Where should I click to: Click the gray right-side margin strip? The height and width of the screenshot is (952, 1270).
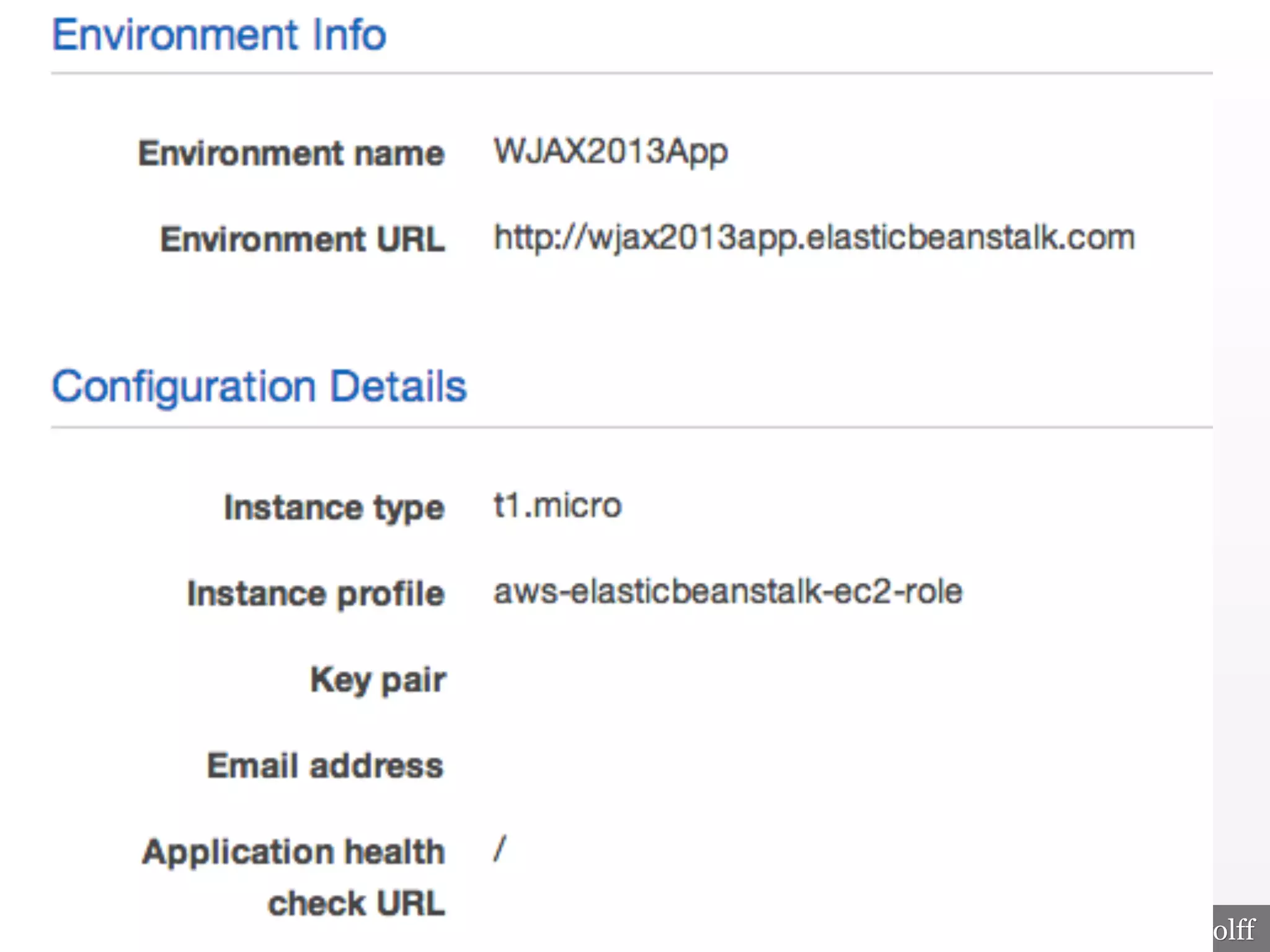coord(1241,496)
